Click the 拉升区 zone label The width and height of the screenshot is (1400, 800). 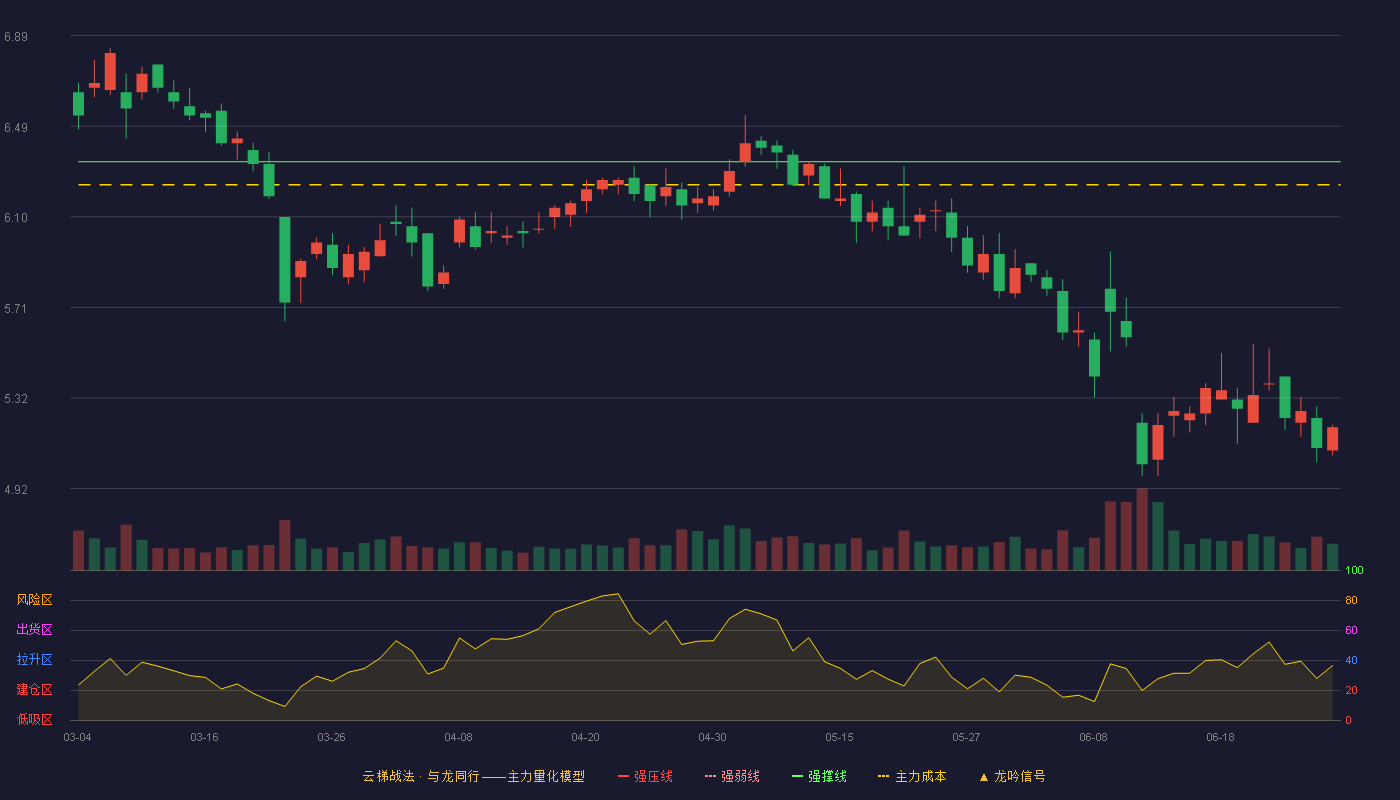tap(35, 660)
